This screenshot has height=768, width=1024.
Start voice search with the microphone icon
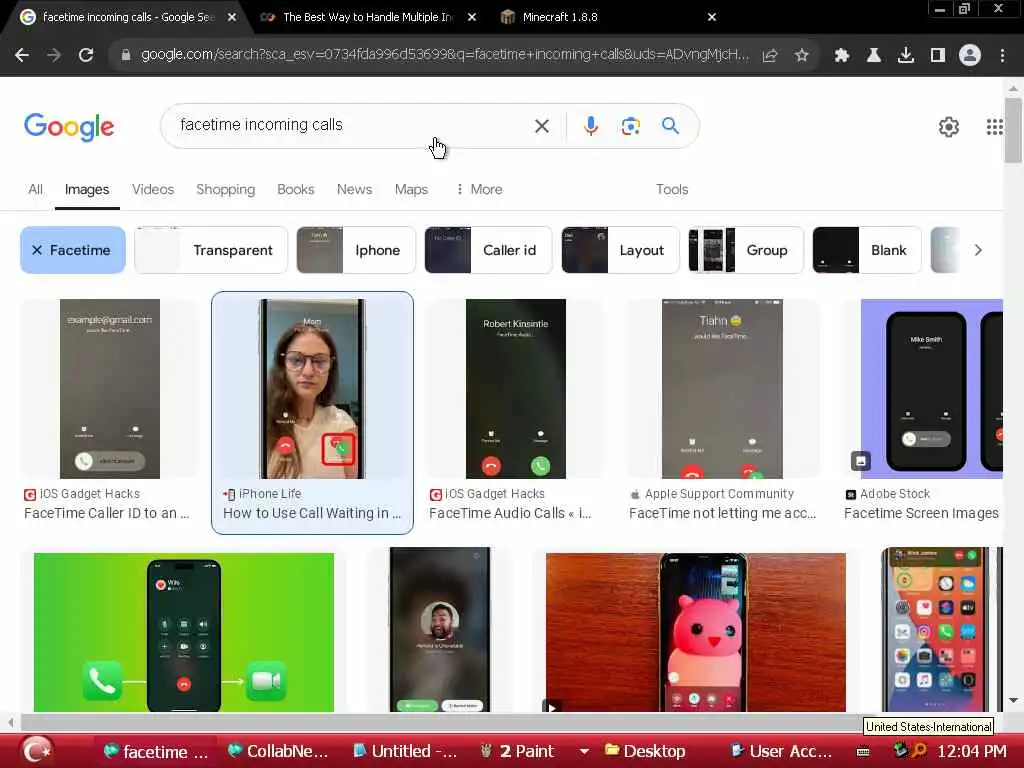tap(590, 125)
